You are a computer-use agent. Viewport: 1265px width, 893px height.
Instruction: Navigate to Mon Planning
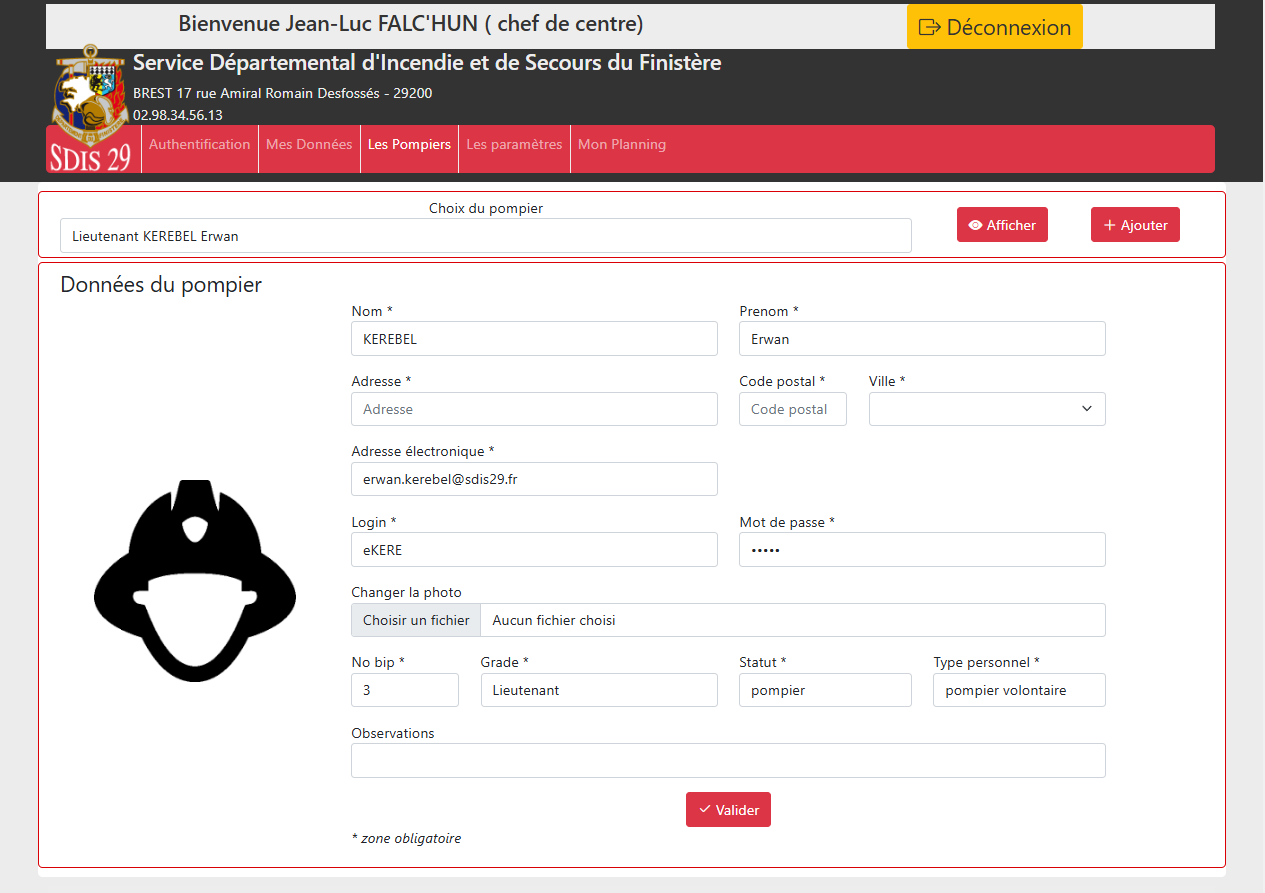[622, 145]
